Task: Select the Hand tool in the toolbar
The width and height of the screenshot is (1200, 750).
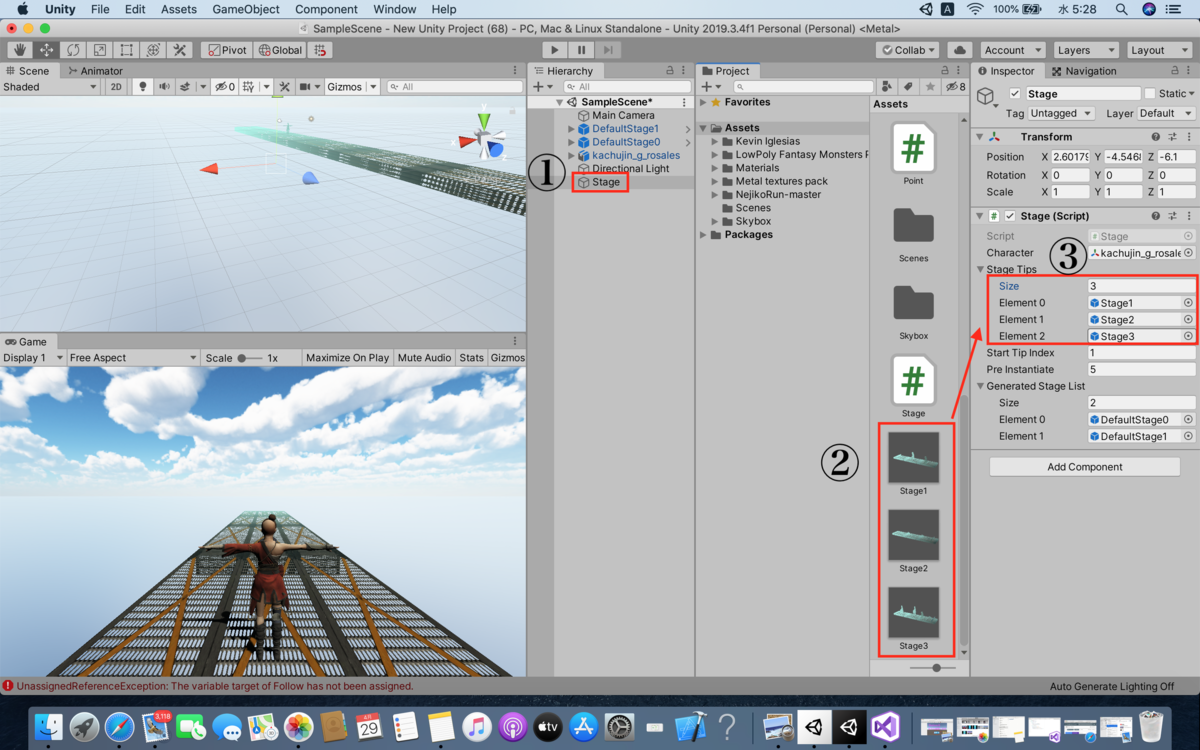Action: coord(19,50)
